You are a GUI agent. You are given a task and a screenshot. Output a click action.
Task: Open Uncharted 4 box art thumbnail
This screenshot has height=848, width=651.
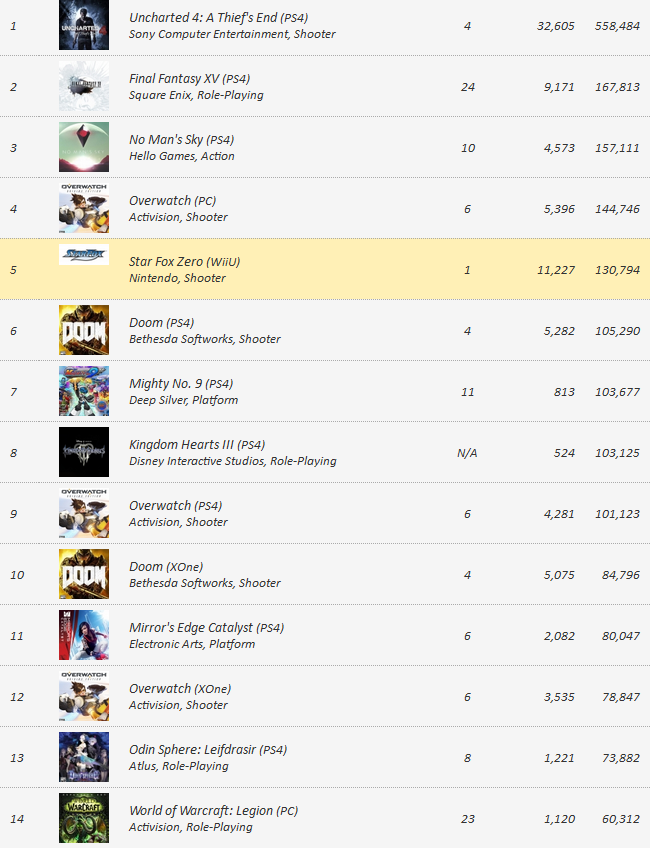click(x=84, y=25)
